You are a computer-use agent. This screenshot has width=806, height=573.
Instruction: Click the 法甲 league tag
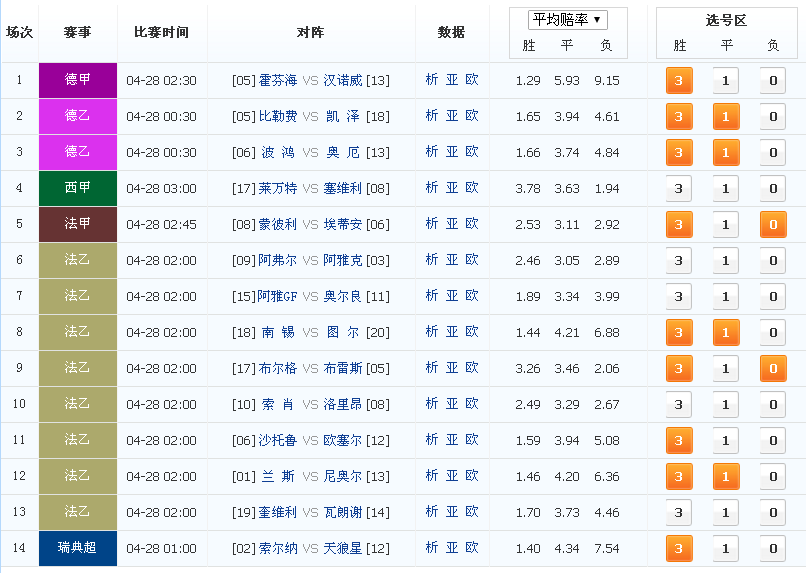pyautogui.click(x=78, y=224)
